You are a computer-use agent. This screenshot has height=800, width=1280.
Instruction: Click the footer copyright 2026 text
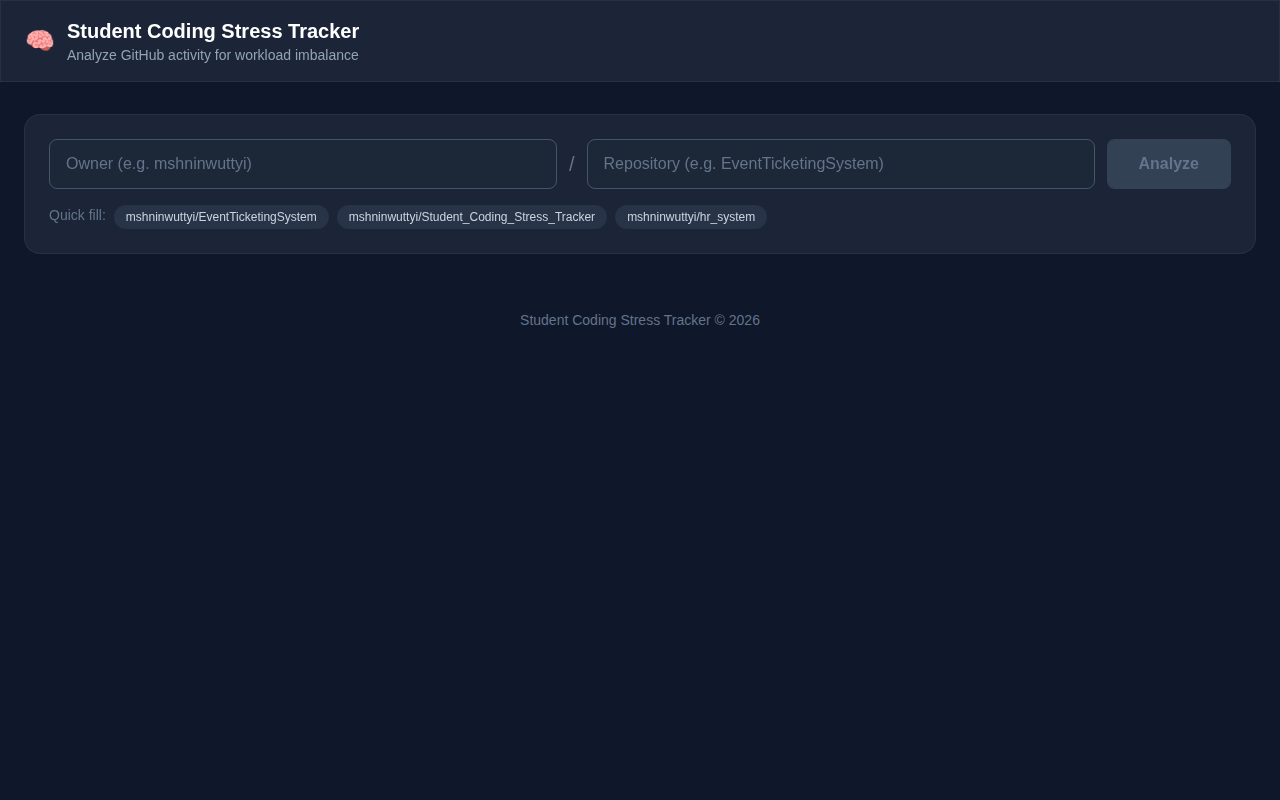640,320
